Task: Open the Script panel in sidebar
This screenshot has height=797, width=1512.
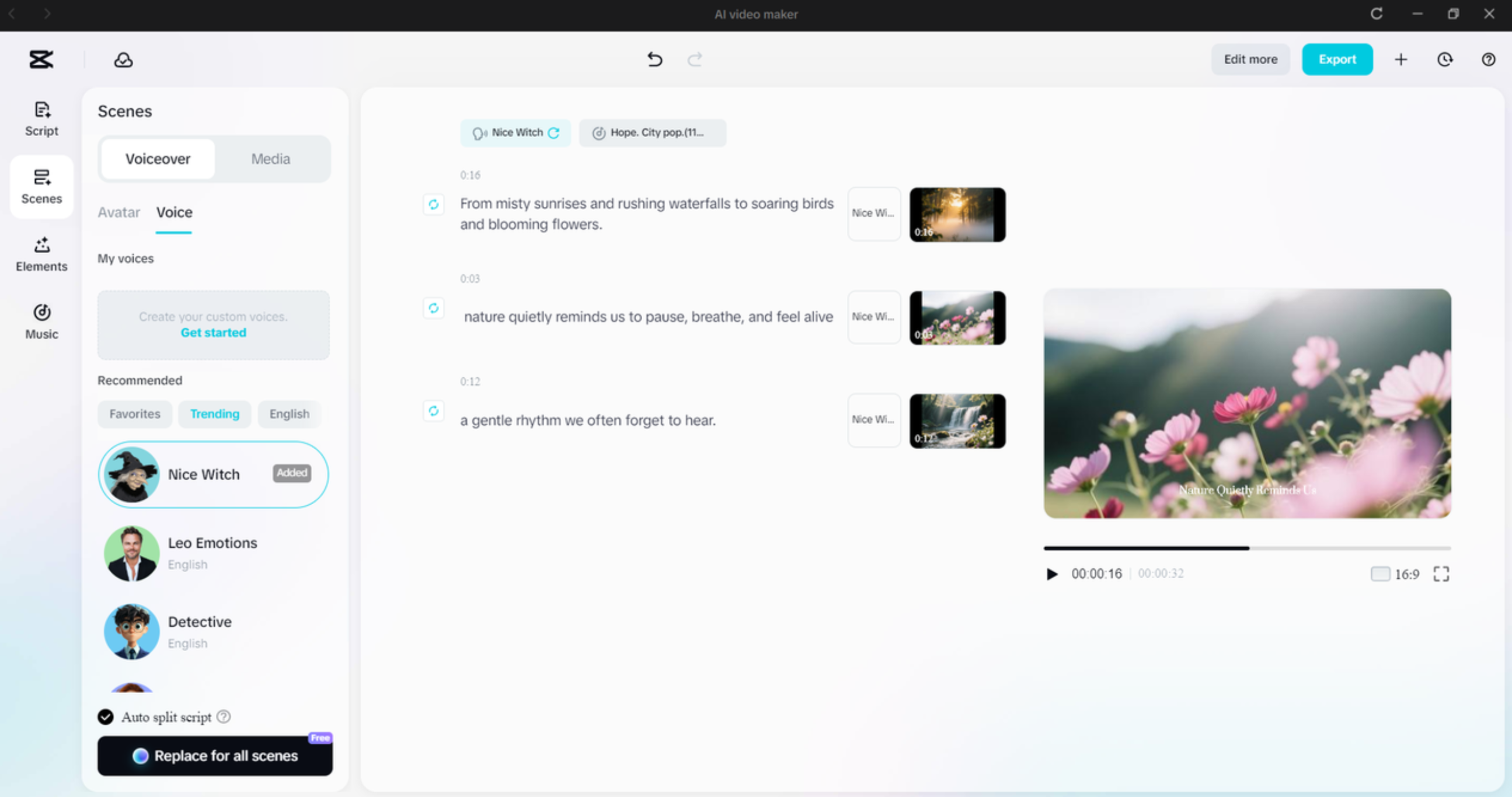Action: pyautogui.click(x=41, y=118)
